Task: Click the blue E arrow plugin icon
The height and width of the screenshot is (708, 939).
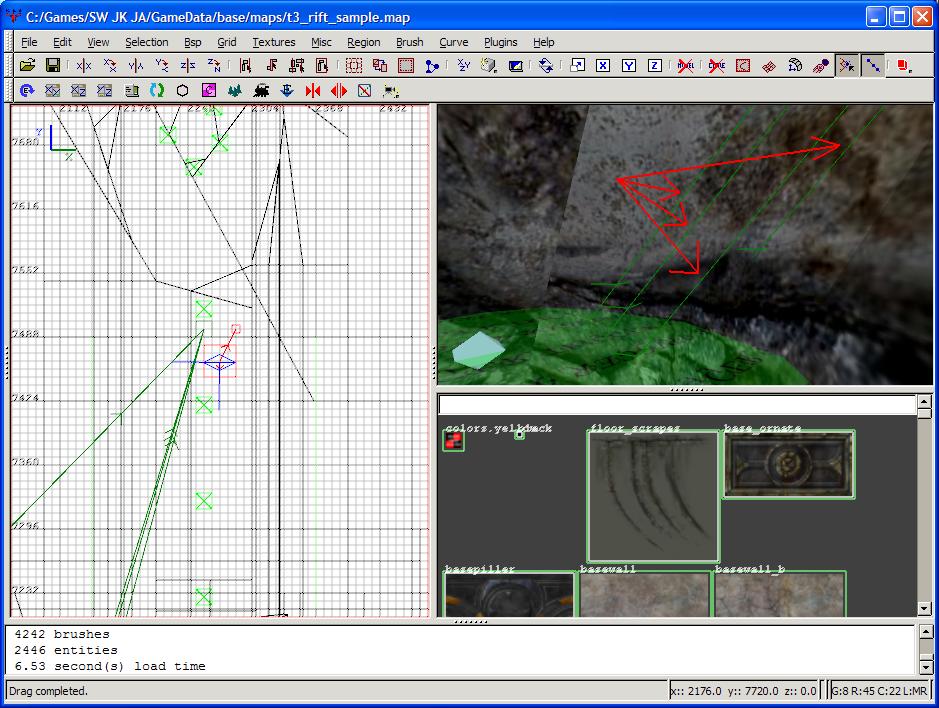Action: [x=26, y=90]
